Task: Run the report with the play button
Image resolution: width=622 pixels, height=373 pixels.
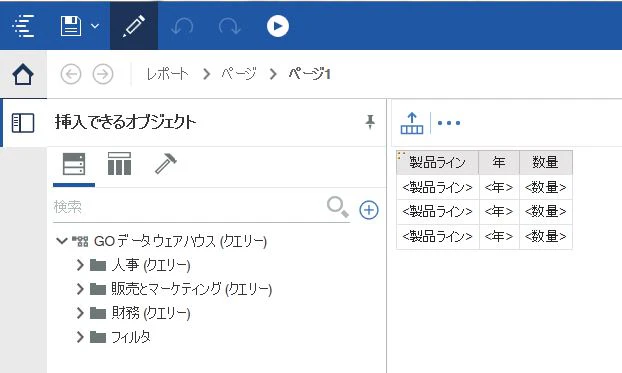Action: (x=278, y=26)
